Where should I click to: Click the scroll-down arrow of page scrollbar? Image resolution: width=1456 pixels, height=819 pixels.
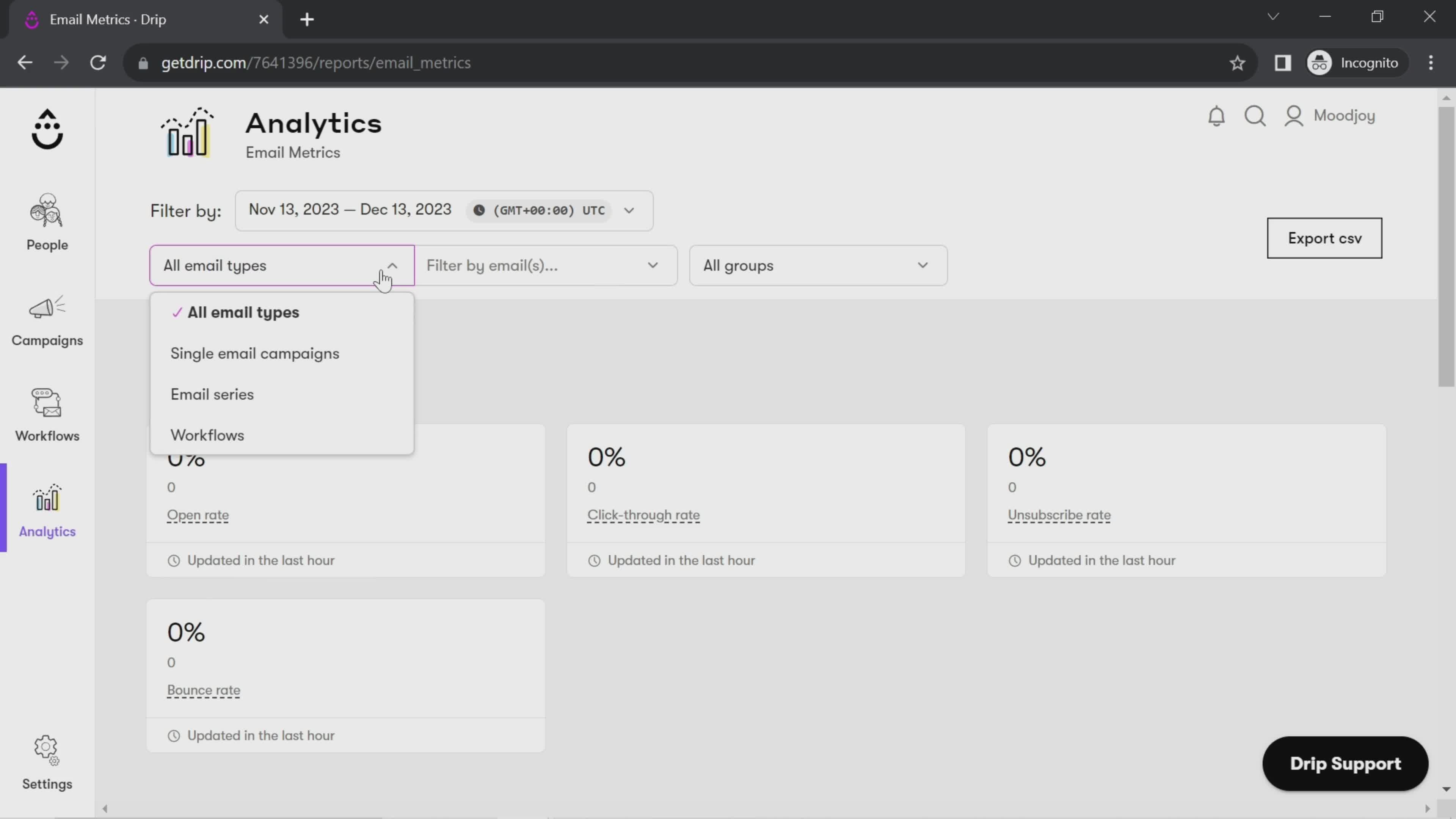point(1446,789)
